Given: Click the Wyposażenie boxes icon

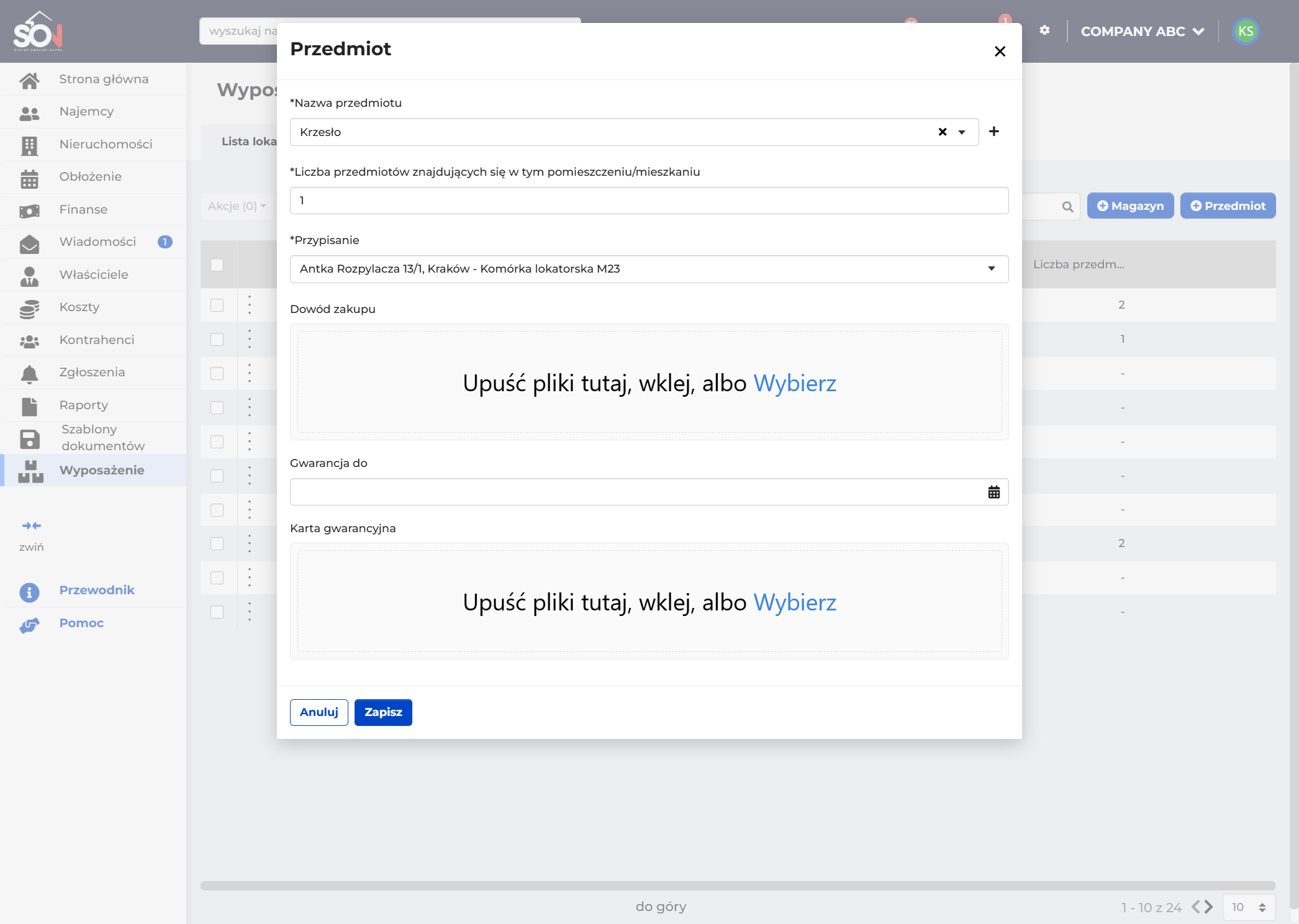Looking at the screenshot, I should (x=30, y=471).
